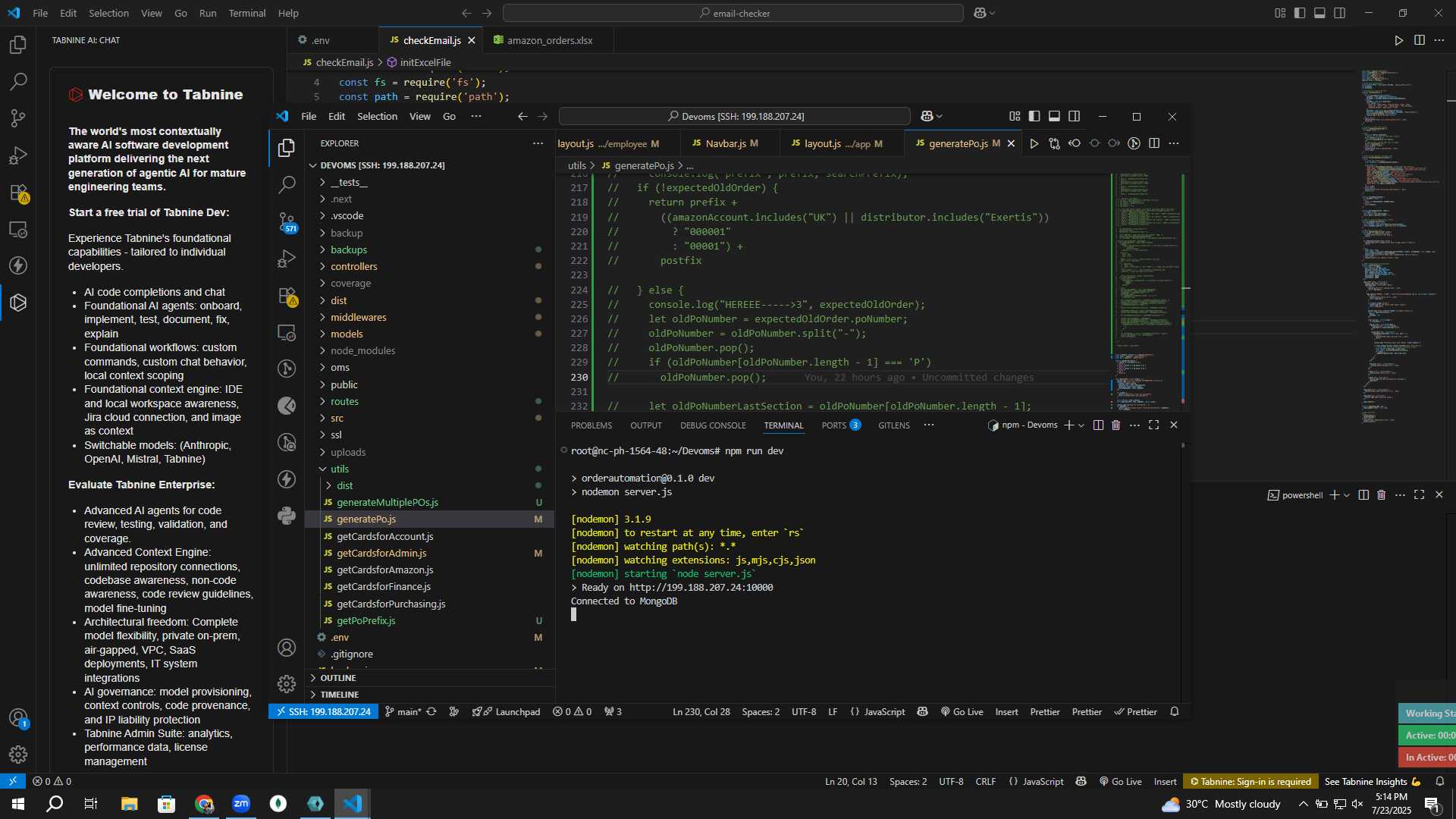Toggle primary side bar in Devoms title bar
This screenshot has width=1456, height=819.
click(x=1034, y=116)
